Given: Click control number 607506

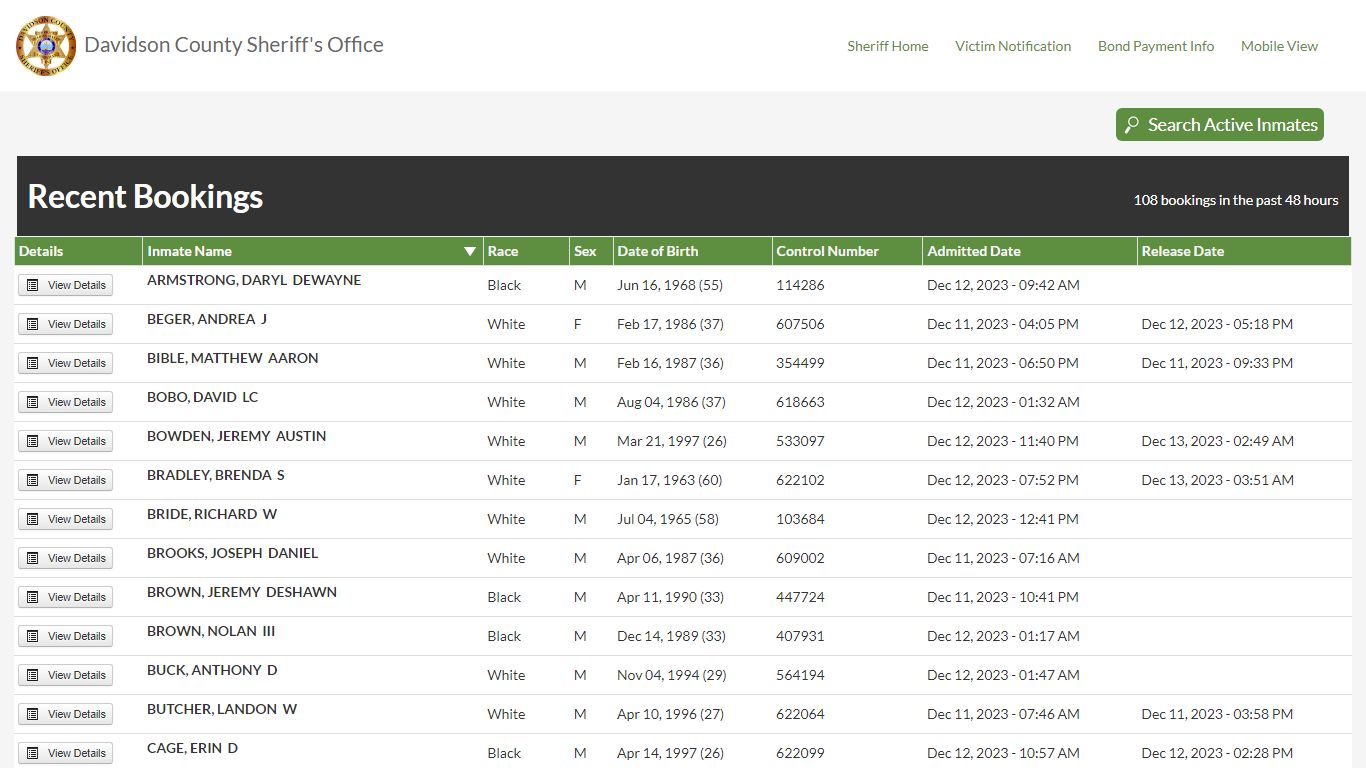Looking at the screenshot, I should 800,324.
